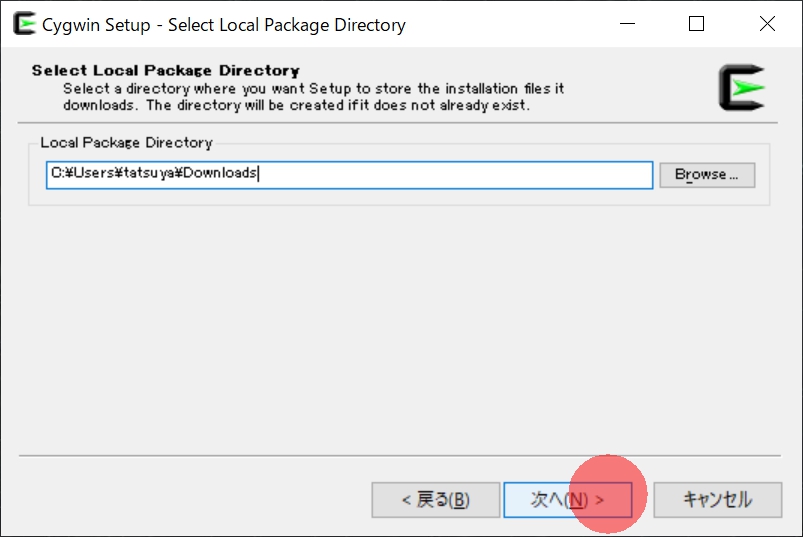The height and width of the screenshot is (537, 803).
Task: Close the Cygwin Setup window
Action: pyautogui.click(x=767, y=24)
